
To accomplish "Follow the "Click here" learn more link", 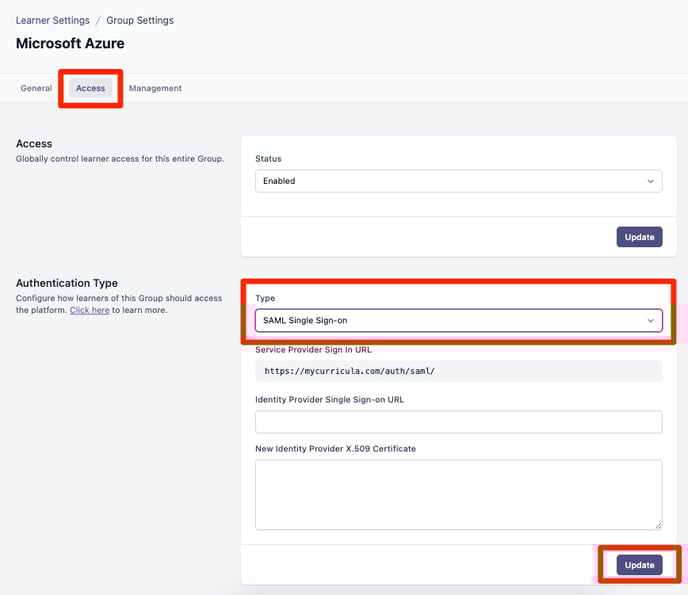I will pyautogui.click(x=90, y=310).
